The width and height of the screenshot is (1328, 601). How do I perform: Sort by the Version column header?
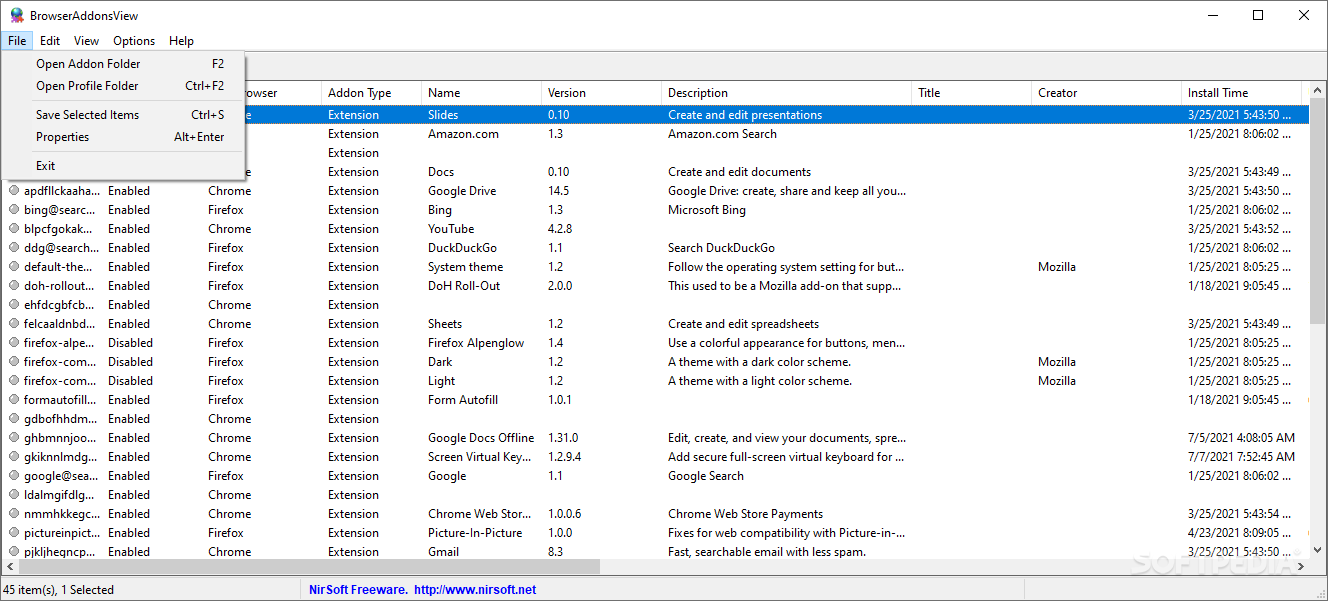tap(601, 93)
